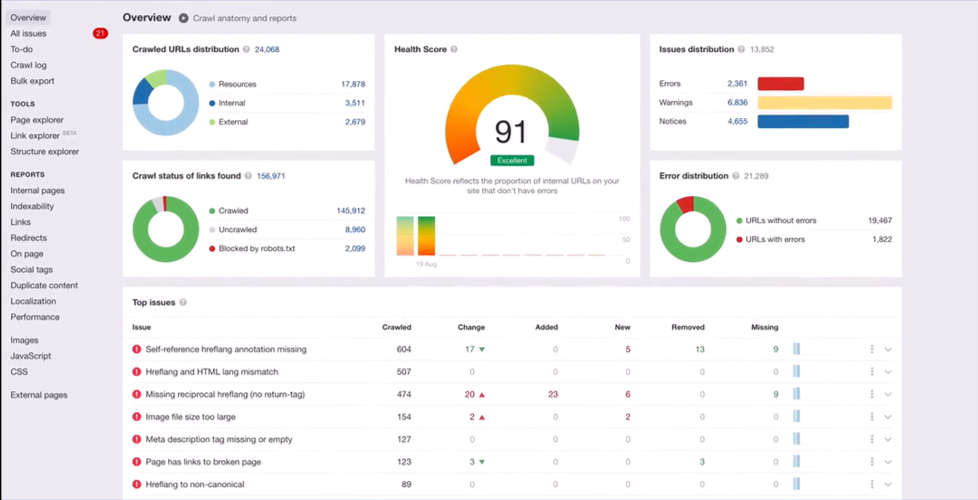Click help icon beside Health Score title
Screen dimensions: 978x500
click(454, 49)
